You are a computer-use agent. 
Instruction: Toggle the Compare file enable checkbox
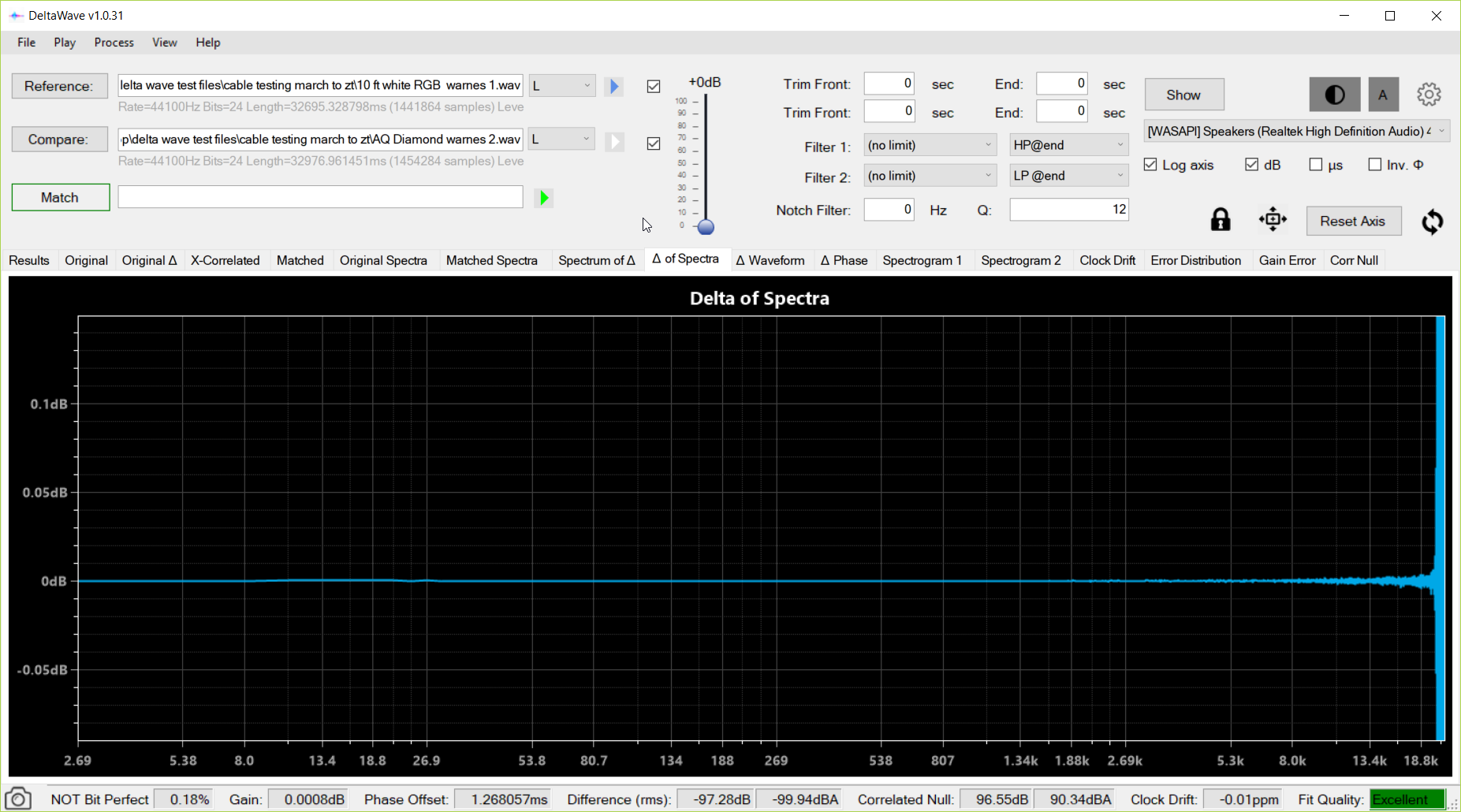click(654, 143)
